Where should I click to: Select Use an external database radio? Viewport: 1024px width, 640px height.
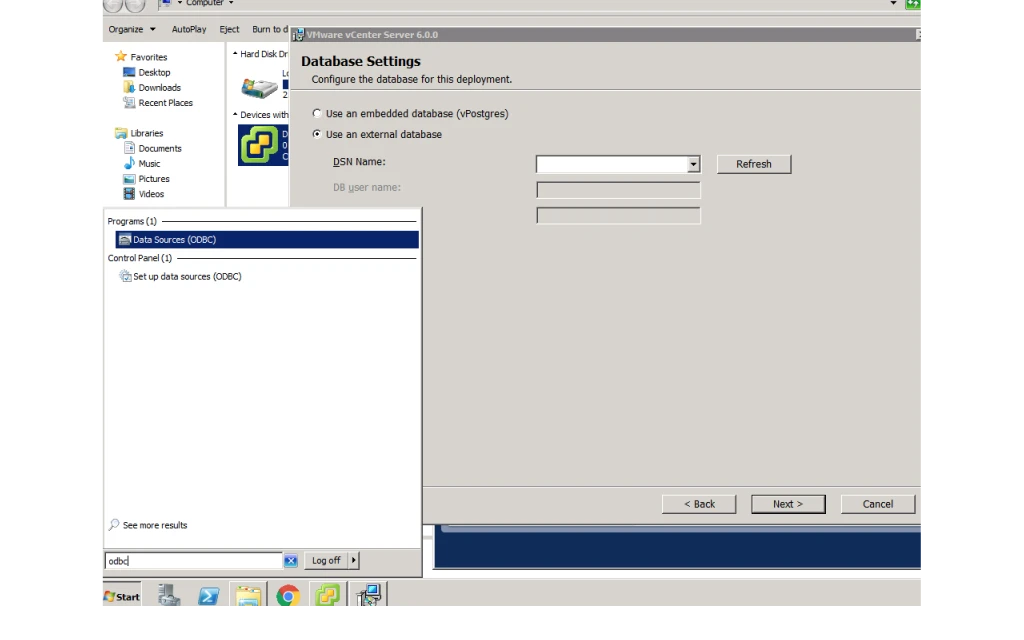pos(317,134)
